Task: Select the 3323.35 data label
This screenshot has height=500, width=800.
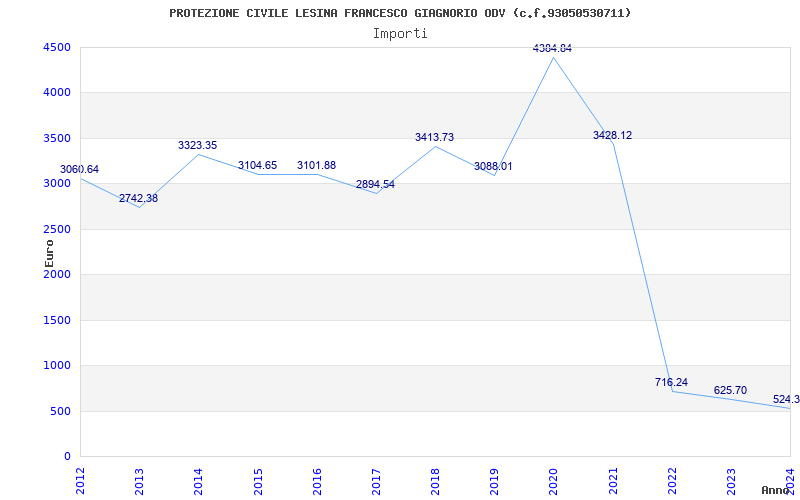Action: (x=197, y=145)
